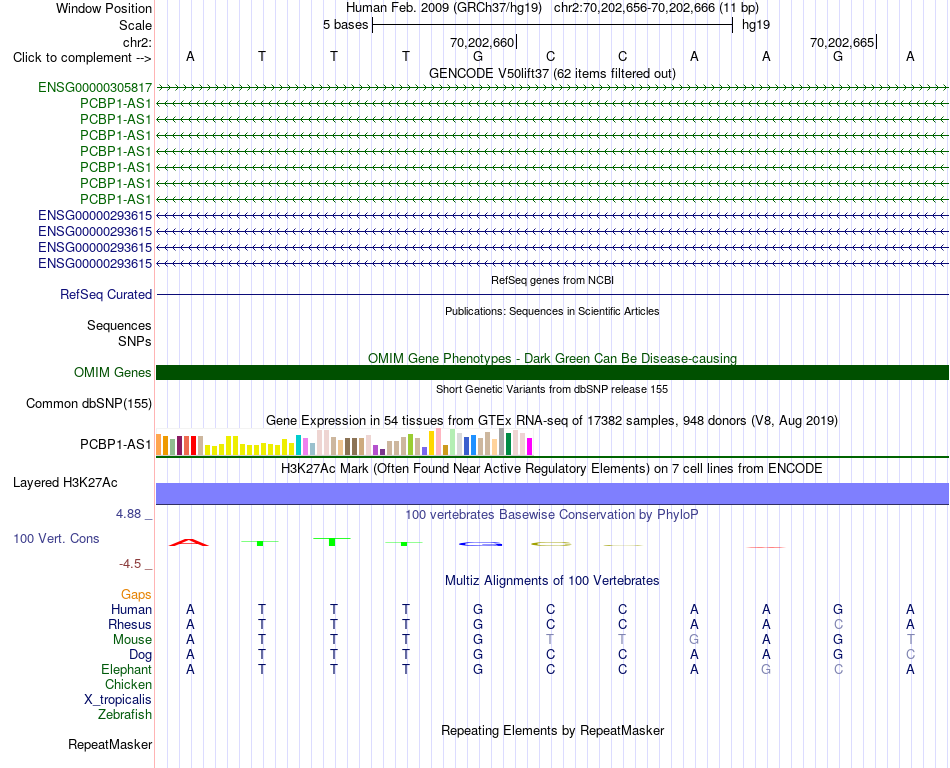
Task: Click the red A-shaped PhyloP conservation bar
Action: pyautogui.click(x=189, y=542)
